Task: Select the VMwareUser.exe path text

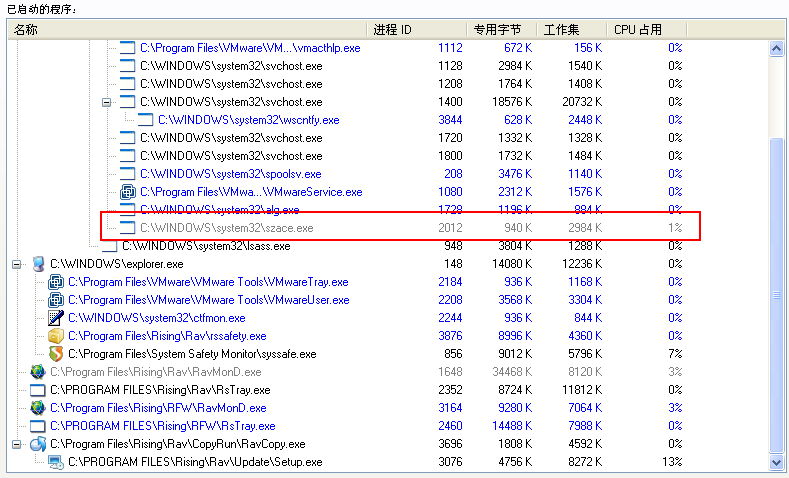Action: [x=209, y=300]
